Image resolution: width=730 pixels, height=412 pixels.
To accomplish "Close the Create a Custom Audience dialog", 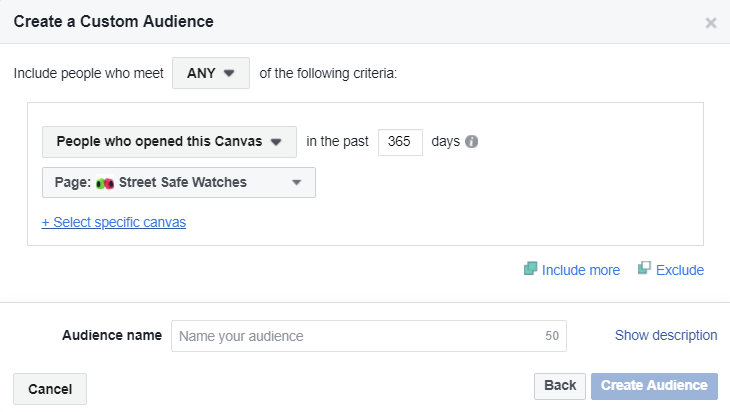I will pos(710,23).
